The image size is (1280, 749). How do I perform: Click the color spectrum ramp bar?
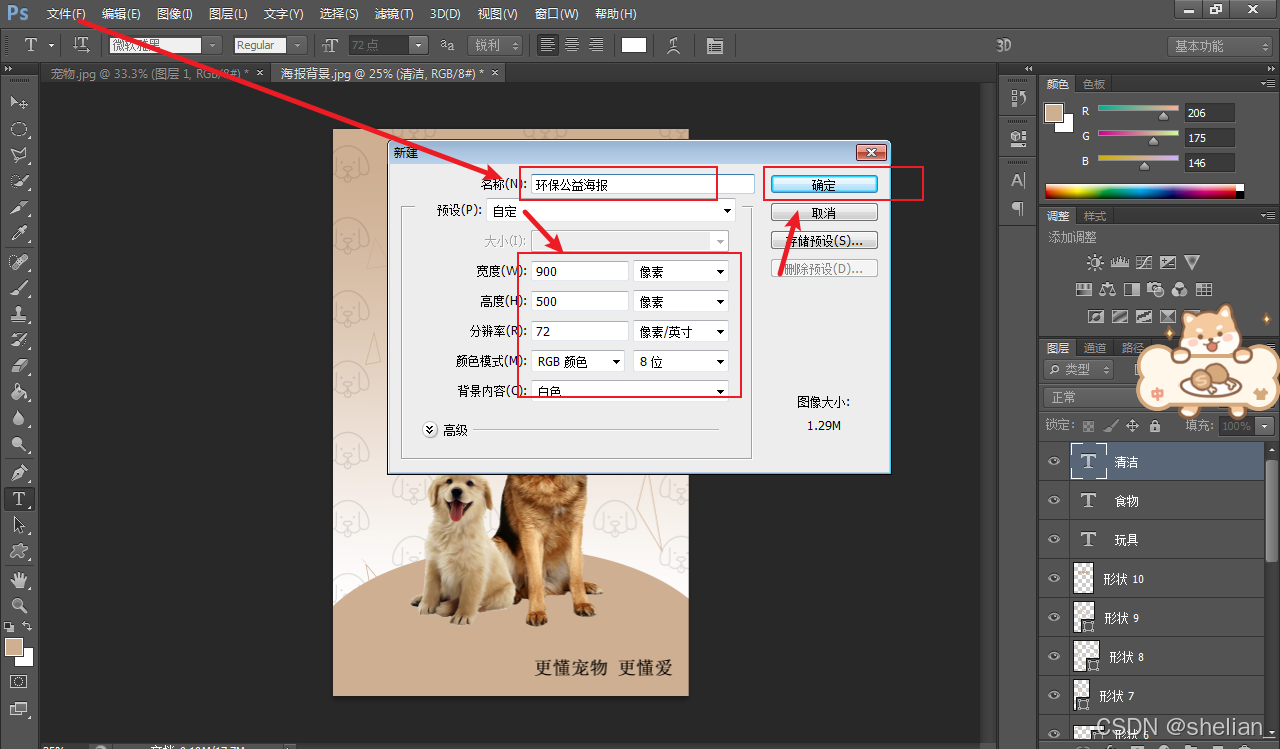[1144, 191]
